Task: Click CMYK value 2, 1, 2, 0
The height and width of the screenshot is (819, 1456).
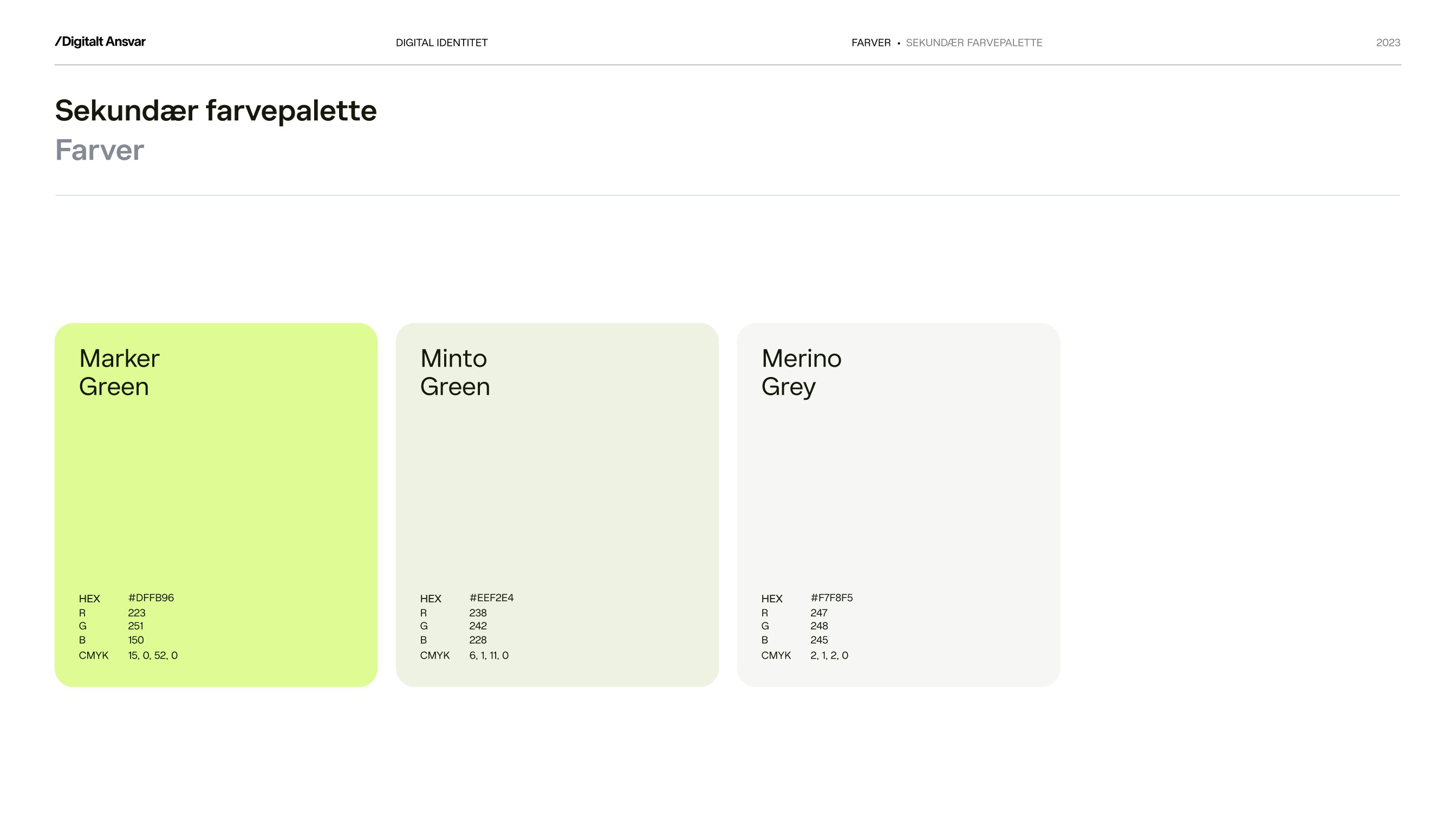Action: 829,655
